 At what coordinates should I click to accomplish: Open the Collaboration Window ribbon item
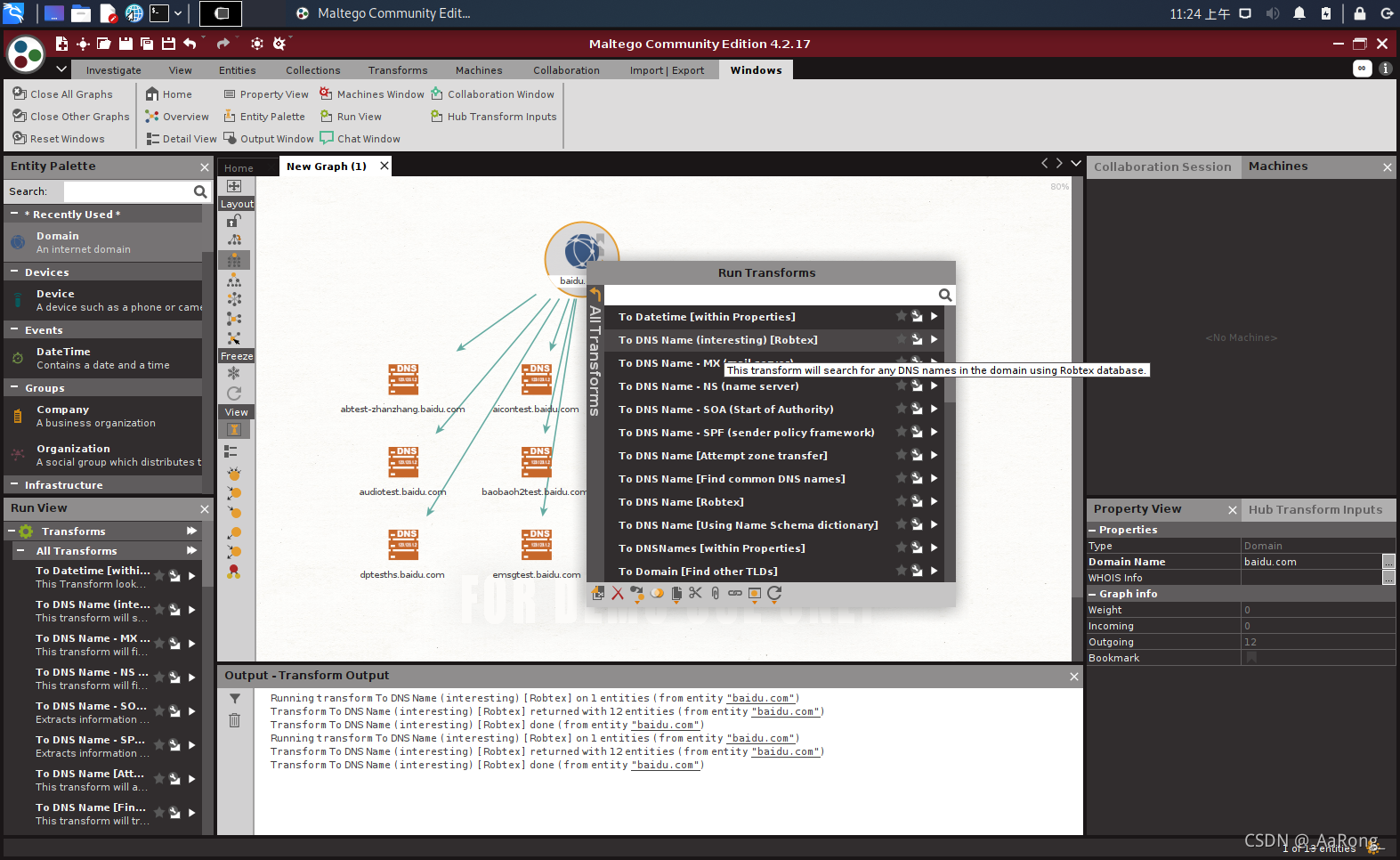point(492,94)
